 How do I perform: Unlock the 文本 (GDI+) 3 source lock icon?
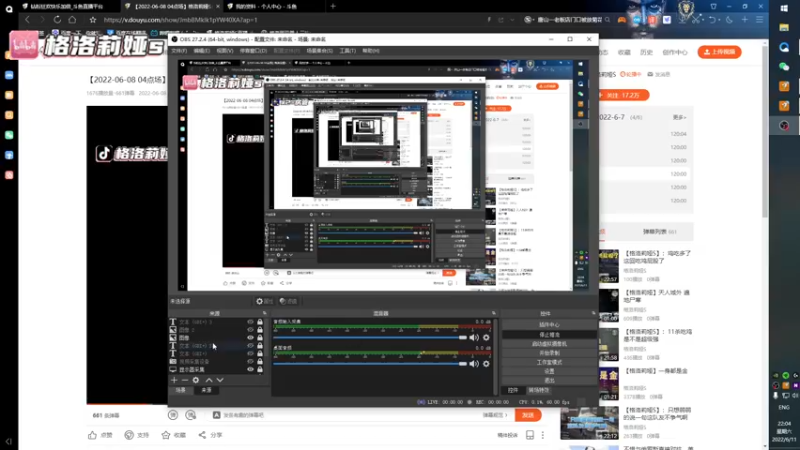(260, 322)
